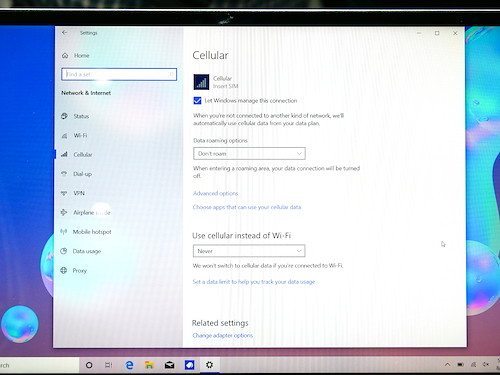
Task: Click the VPN icon in sidebar
Action: pyautogui.click(x=64, y=193)
